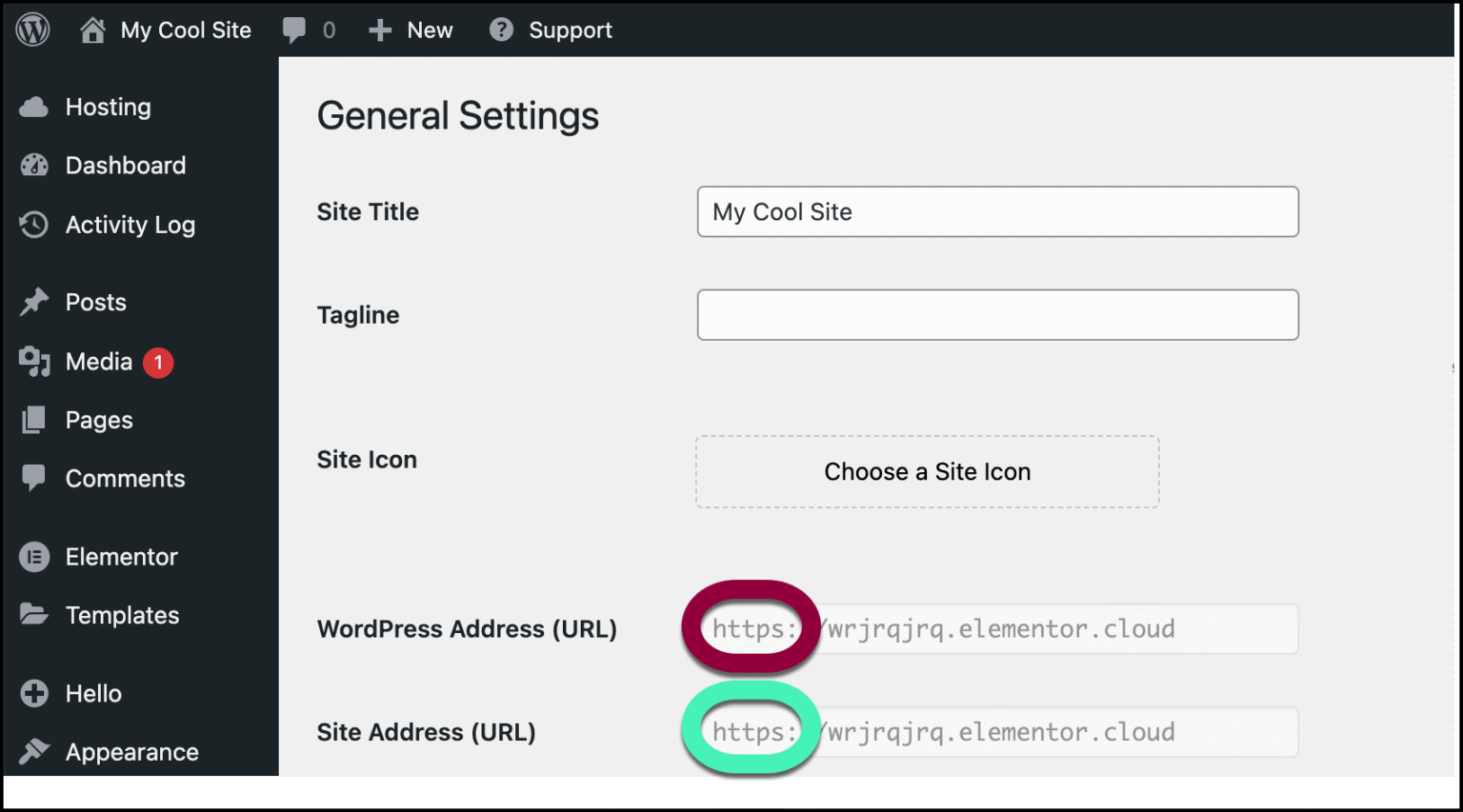
Task: Click the Choose a Site Icon button
Action: coord(927,471)
